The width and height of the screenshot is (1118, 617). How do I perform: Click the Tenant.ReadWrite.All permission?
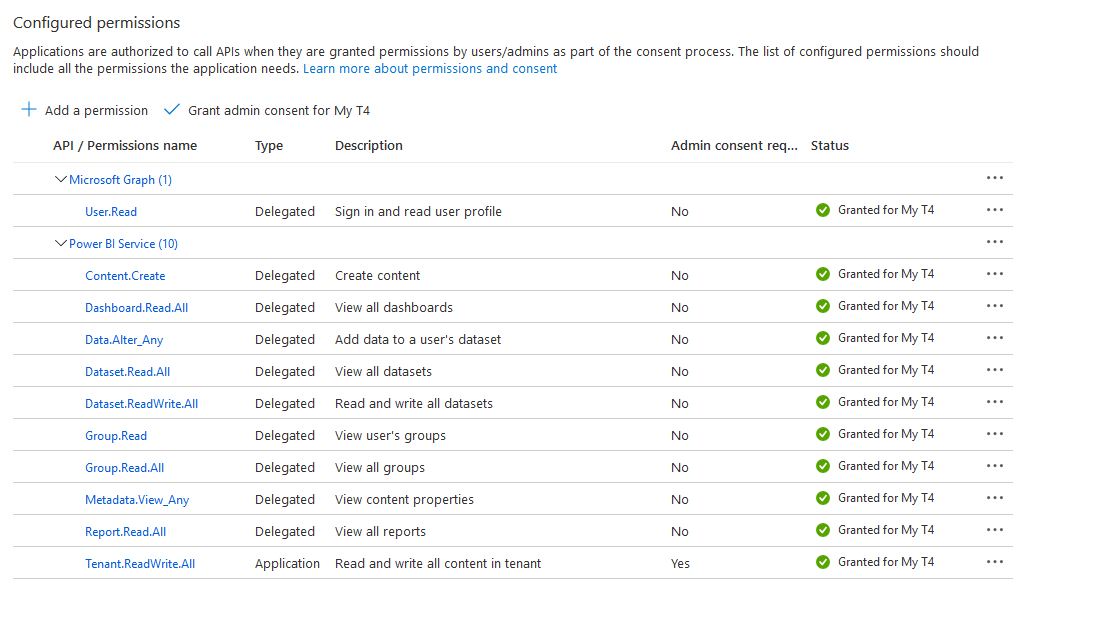coord(140,563)
